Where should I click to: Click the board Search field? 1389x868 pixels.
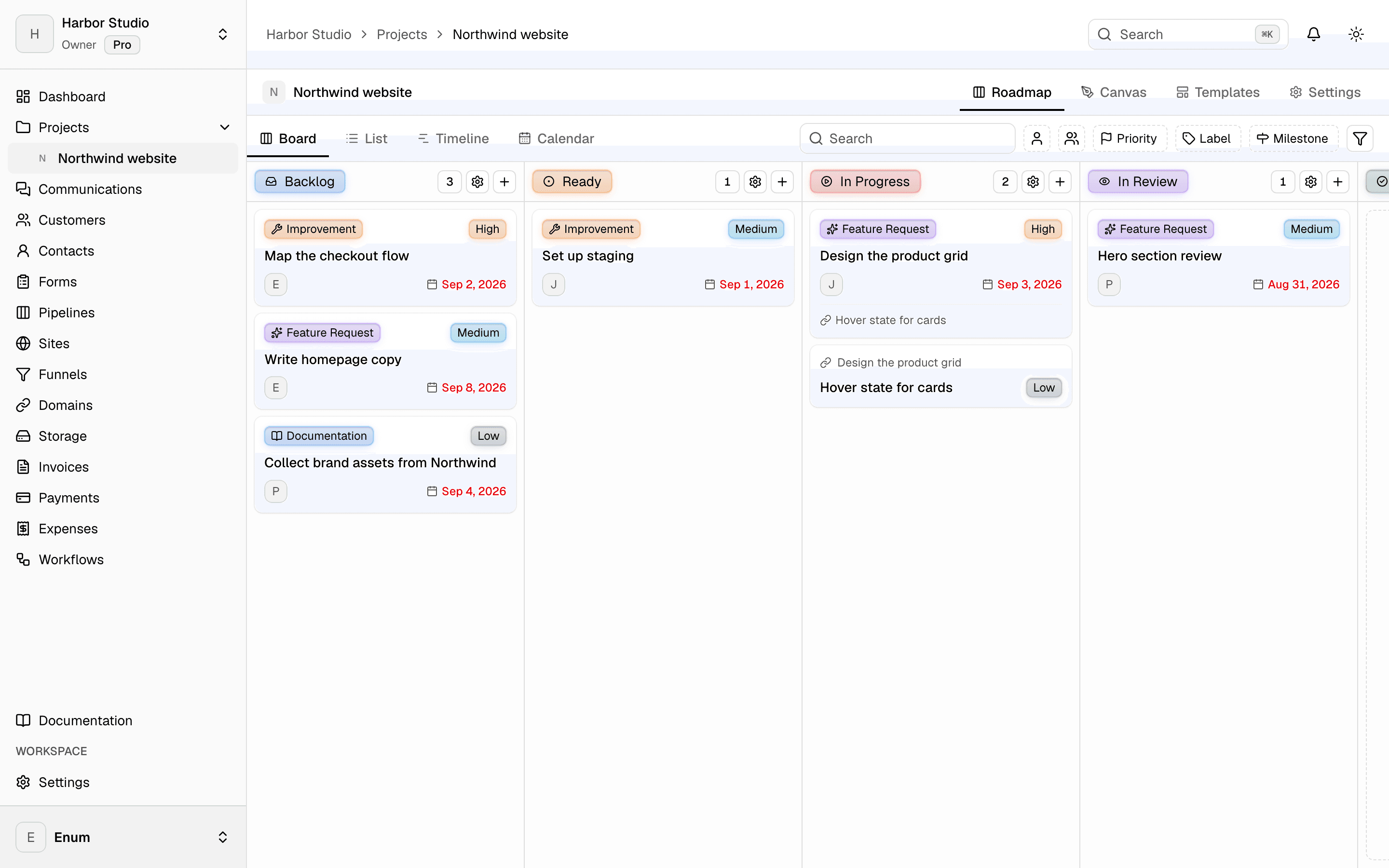click(x=907, y=138)
